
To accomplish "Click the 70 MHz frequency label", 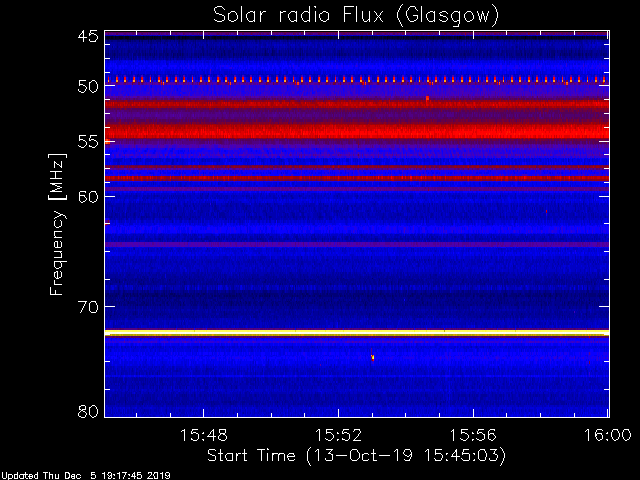I will point(88,307).
